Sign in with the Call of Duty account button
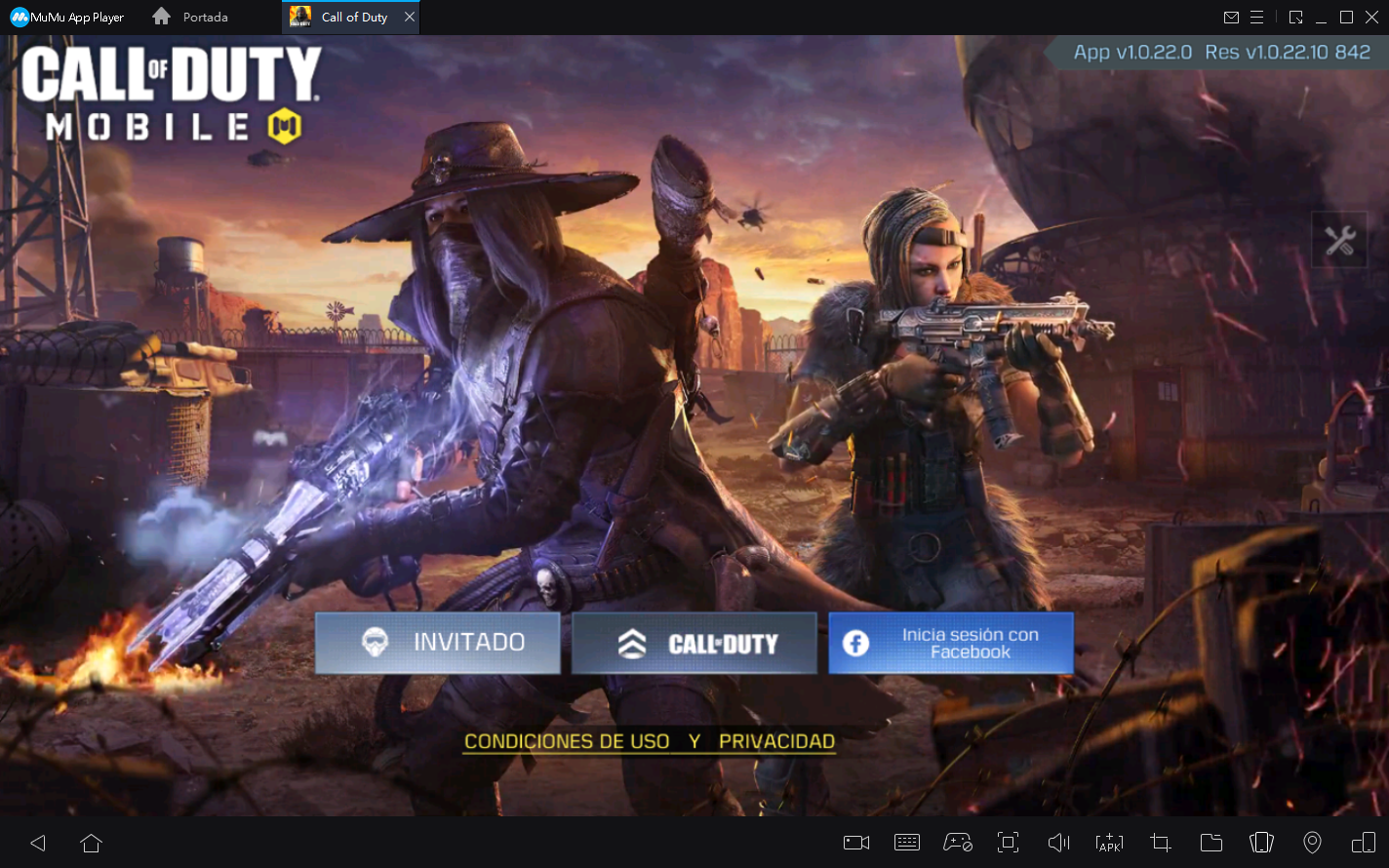 coord(694,643)
